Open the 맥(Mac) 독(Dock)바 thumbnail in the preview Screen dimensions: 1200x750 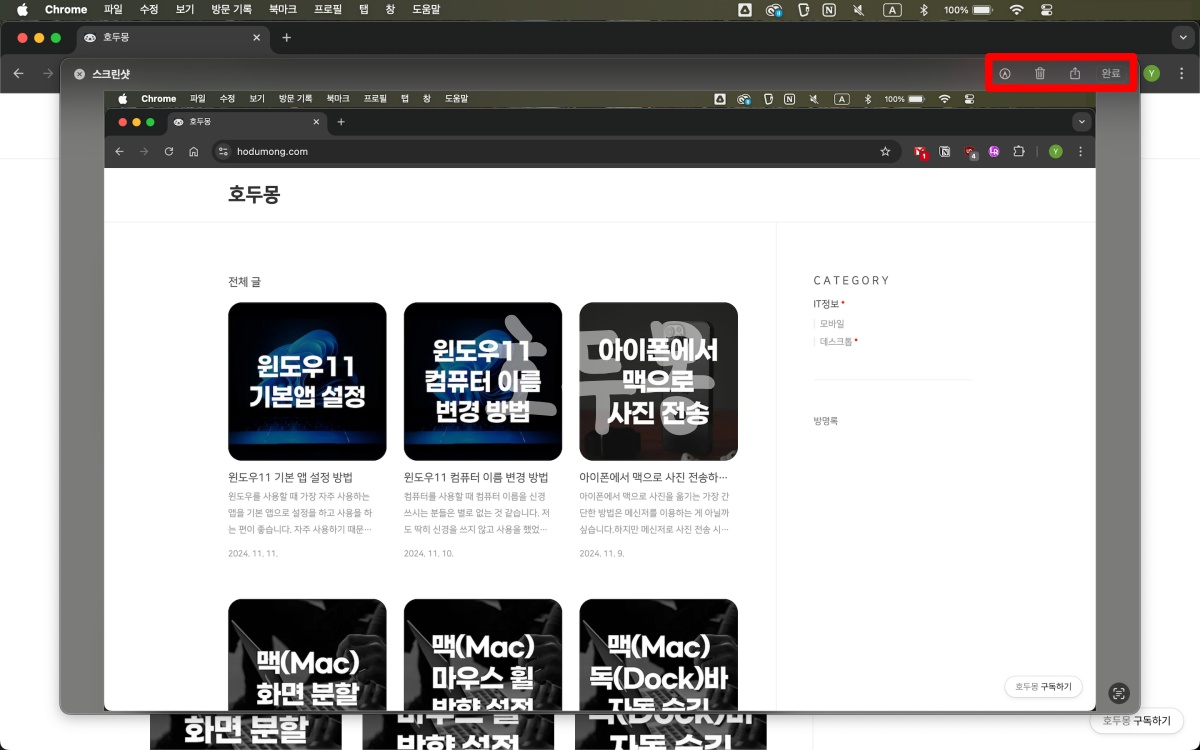click(x=658, y=654)
